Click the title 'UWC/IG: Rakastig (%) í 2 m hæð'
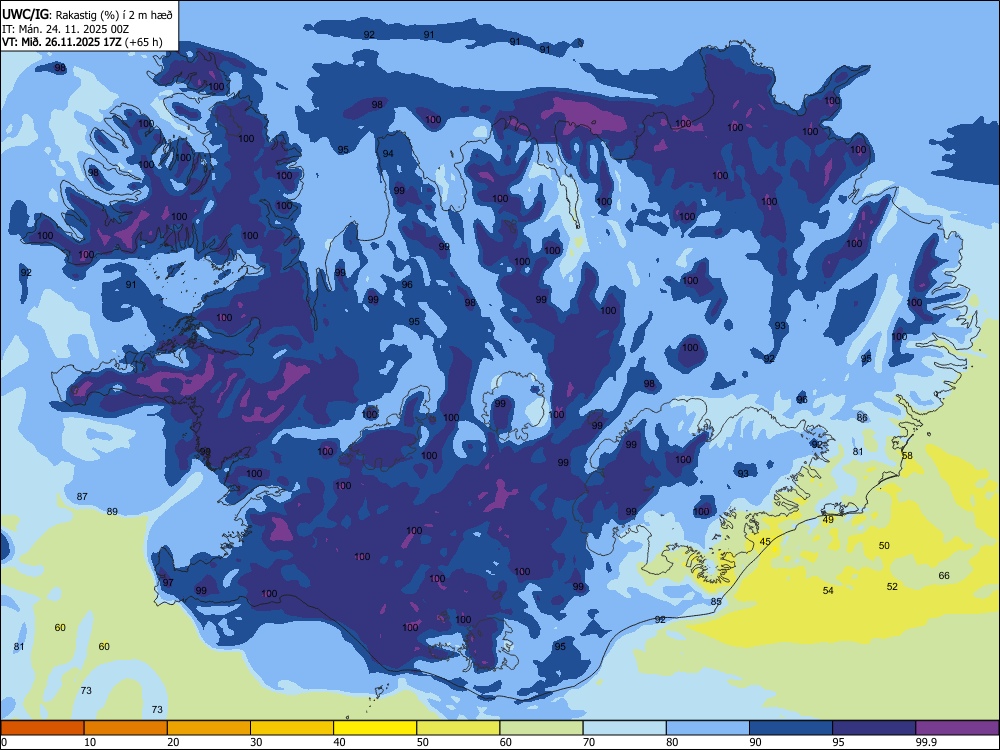This screenshot has height=750, width=1000. pos(87,14)
